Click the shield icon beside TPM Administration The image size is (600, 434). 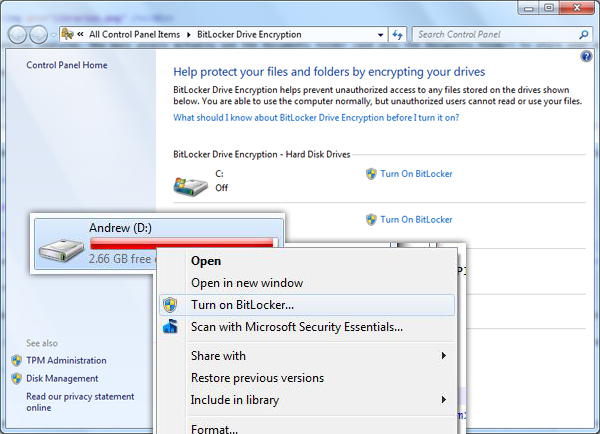point(16,361)
